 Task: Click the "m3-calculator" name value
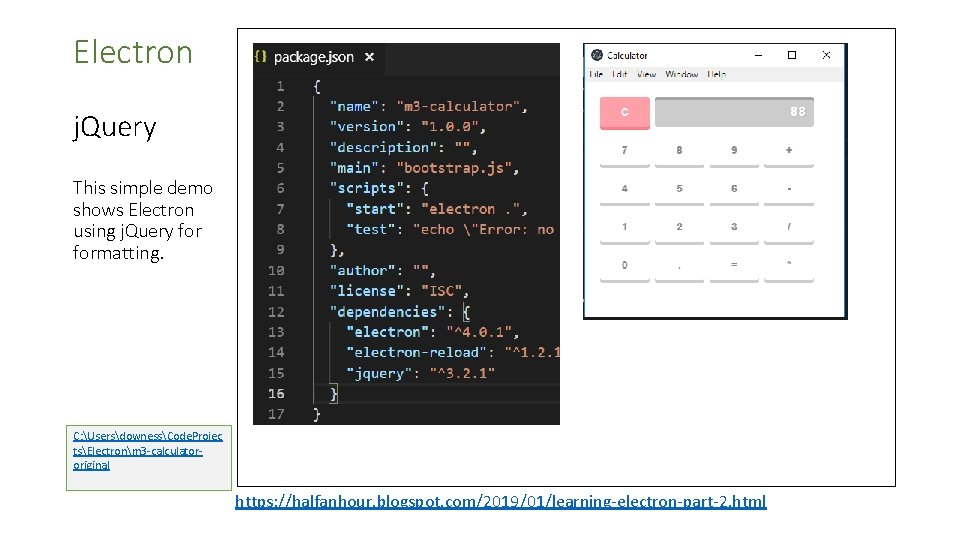[458, 107]
